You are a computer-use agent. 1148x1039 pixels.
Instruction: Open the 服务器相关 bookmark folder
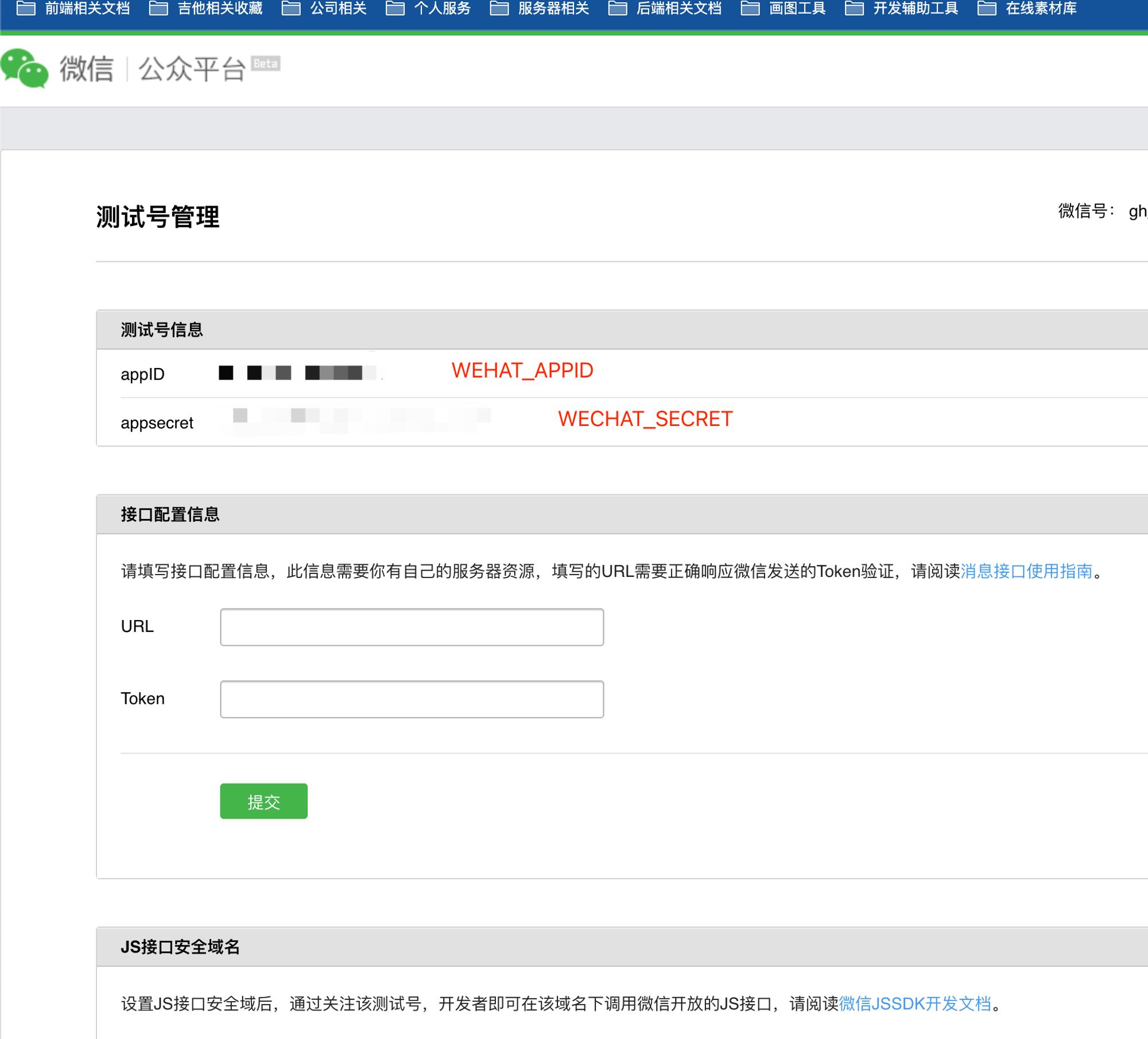(x=540, y=9)
